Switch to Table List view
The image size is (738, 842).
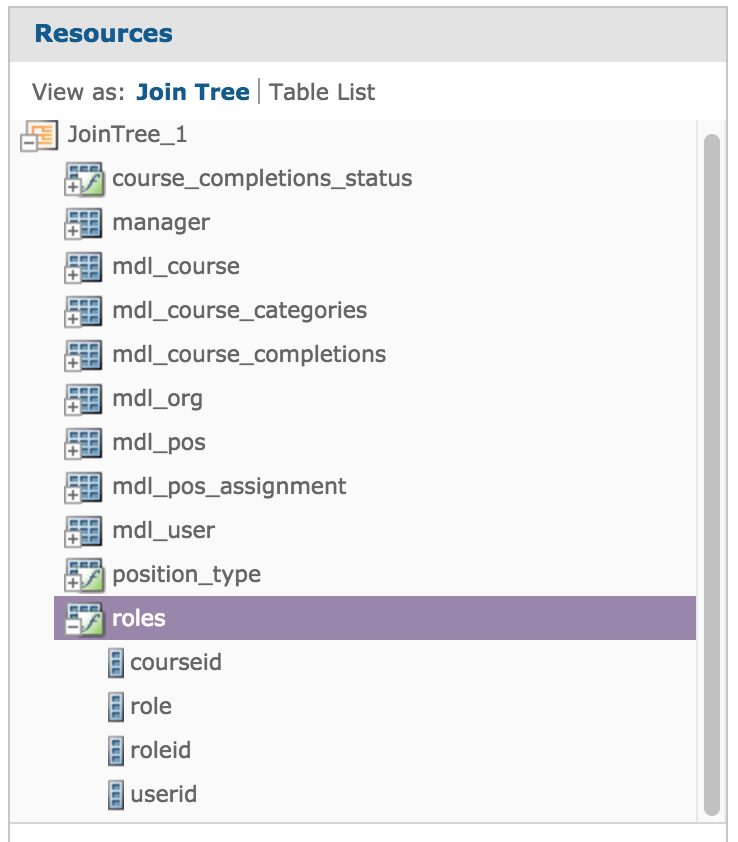pos(322,93)
